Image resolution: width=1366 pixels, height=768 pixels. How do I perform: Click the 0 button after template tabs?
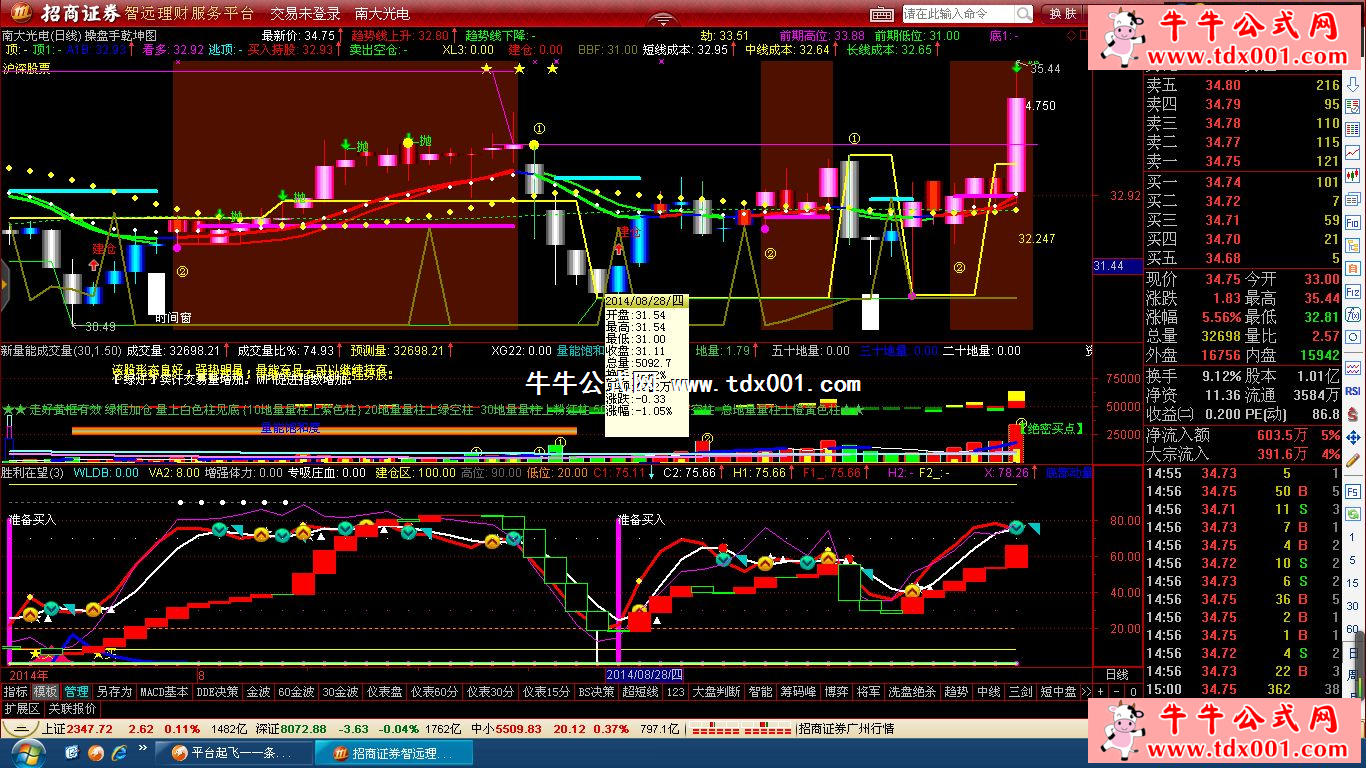tap(1133, 691)
